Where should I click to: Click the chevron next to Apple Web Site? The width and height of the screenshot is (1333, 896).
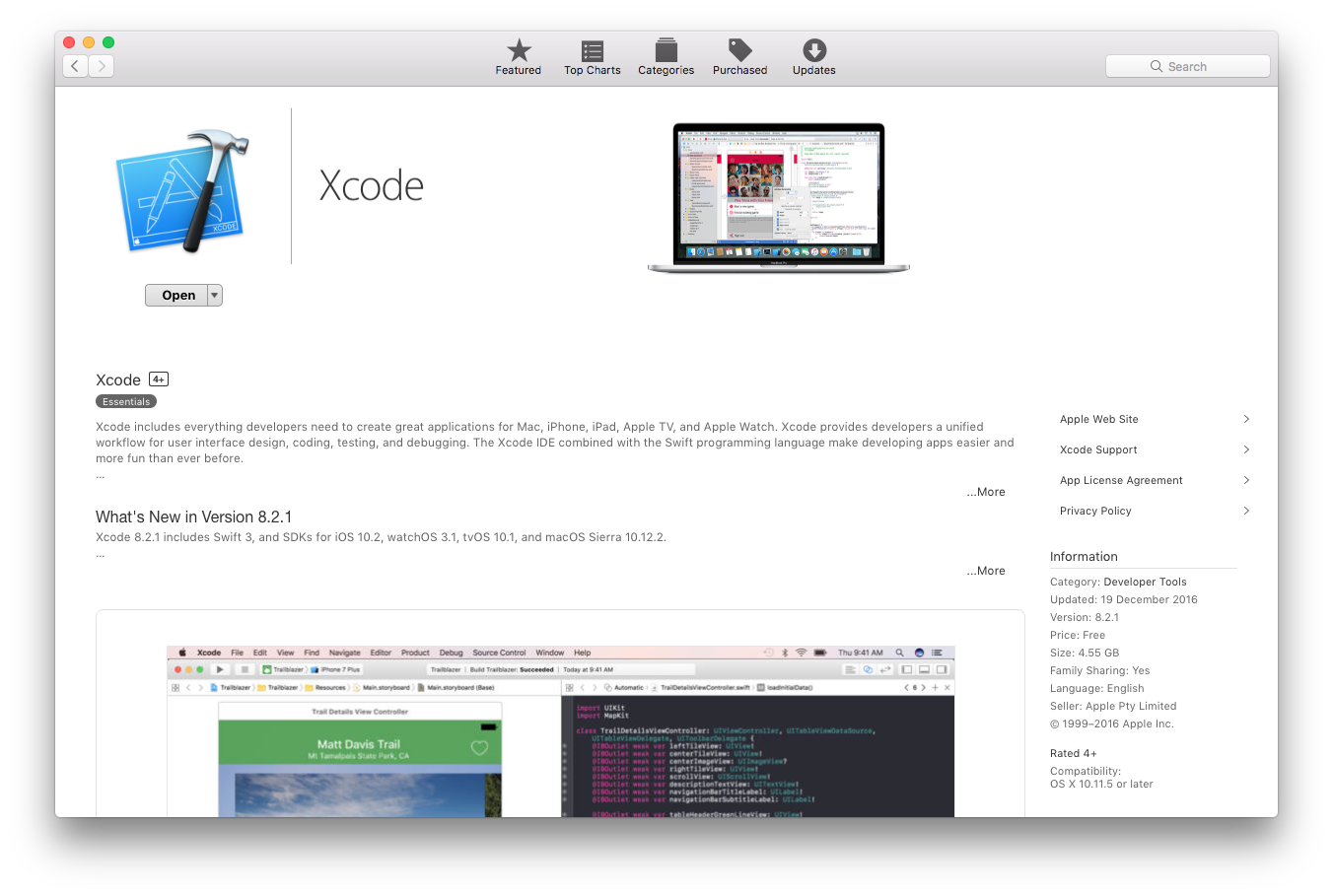[1246, 419]
